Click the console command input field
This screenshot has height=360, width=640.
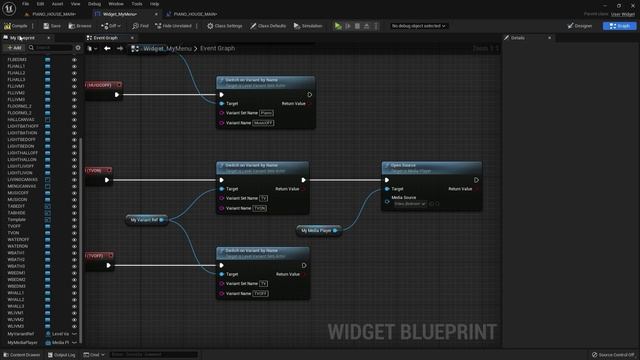[153, 355]
